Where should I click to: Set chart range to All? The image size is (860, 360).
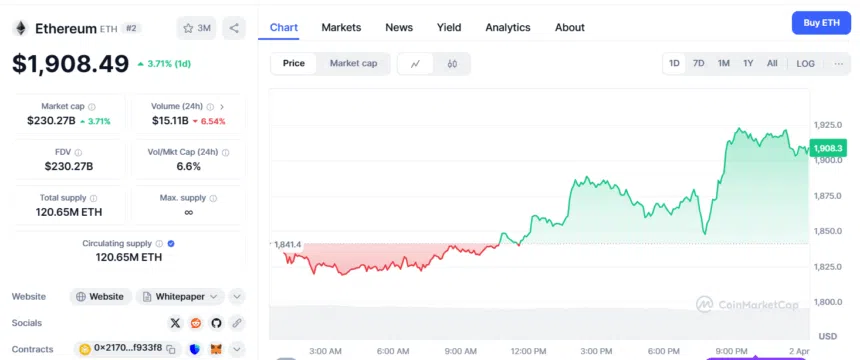pos(772,64)
